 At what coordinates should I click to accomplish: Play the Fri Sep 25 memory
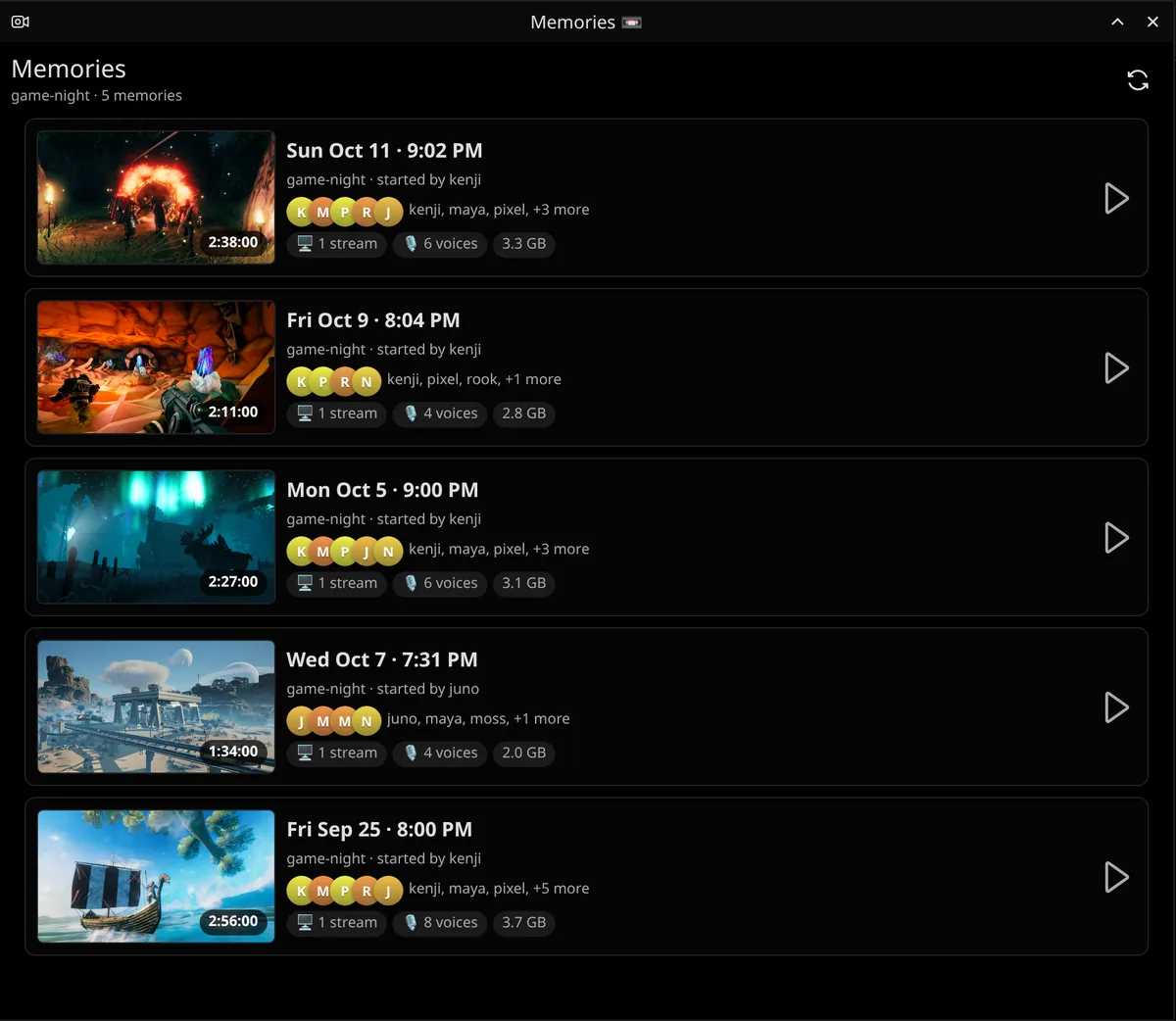1116,877
